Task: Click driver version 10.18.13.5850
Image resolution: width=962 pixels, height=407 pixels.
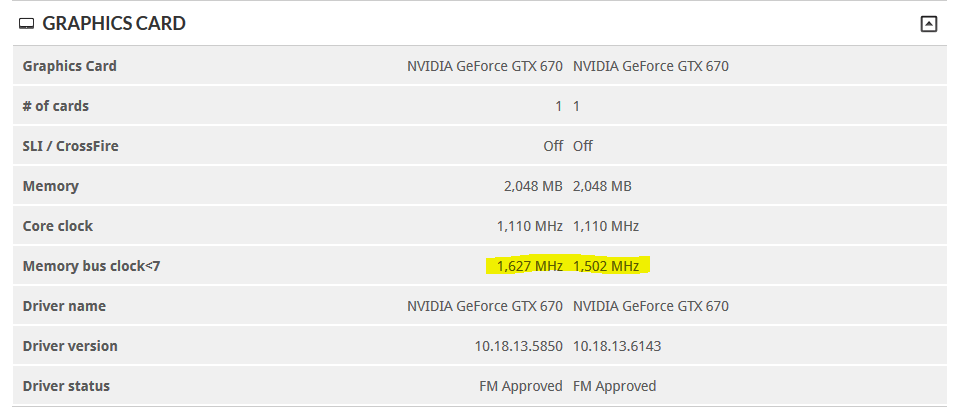Action: (518, 346)
